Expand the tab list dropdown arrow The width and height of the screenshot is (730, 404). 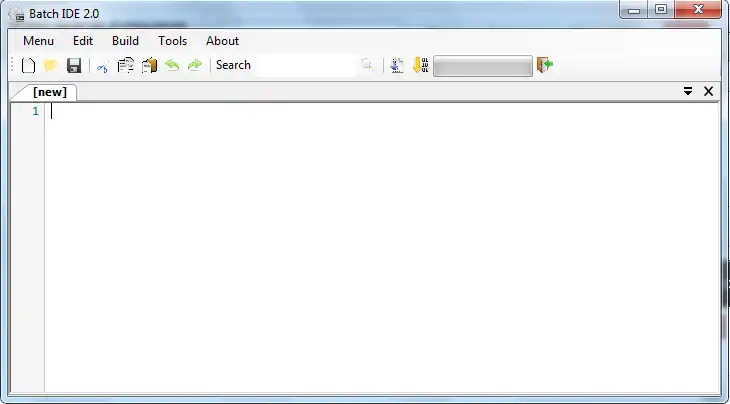688,91
